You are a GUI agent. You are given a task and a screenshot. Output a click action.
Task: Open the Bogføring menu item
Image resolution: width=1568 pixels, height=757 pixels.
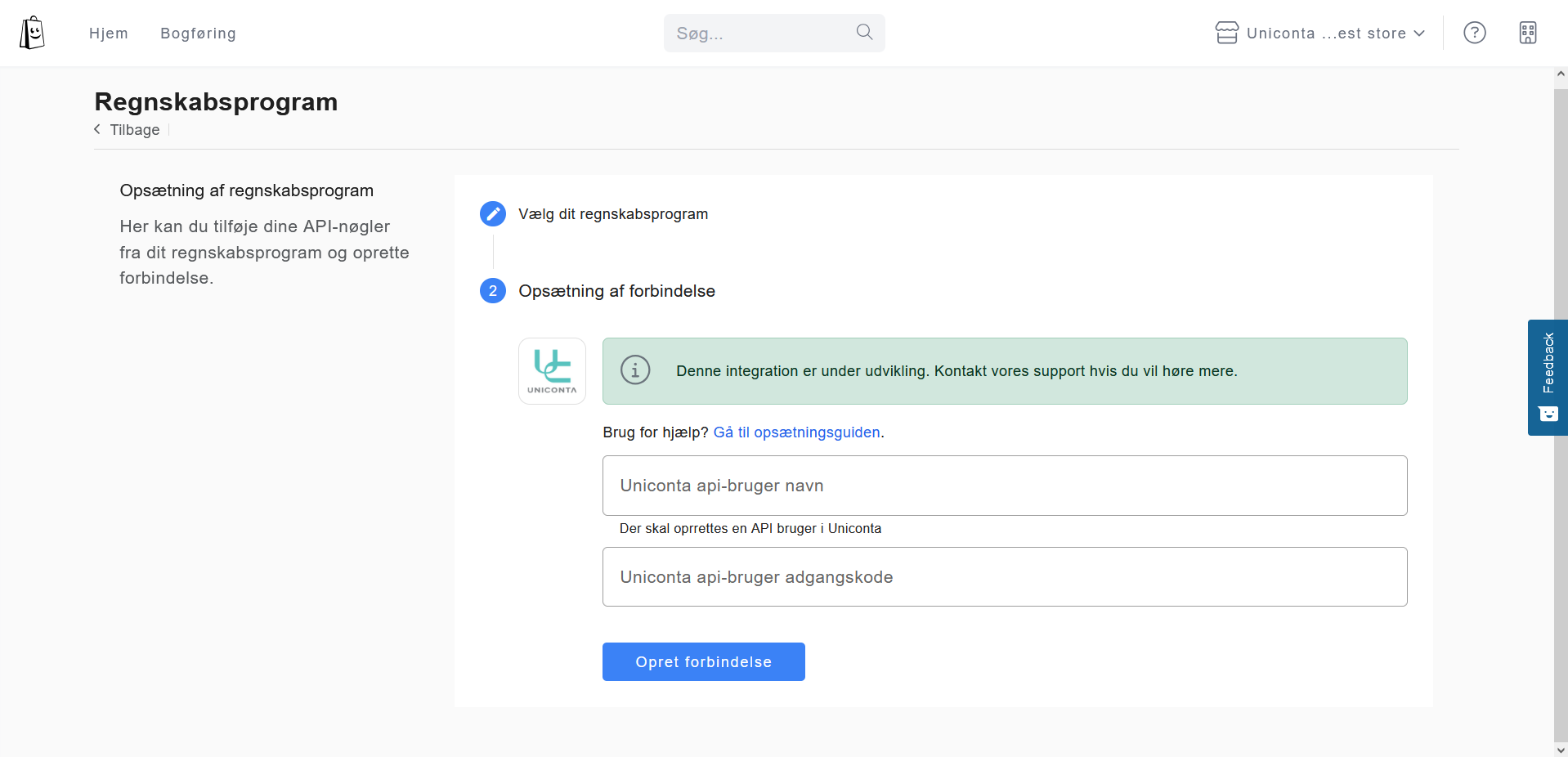198,34
